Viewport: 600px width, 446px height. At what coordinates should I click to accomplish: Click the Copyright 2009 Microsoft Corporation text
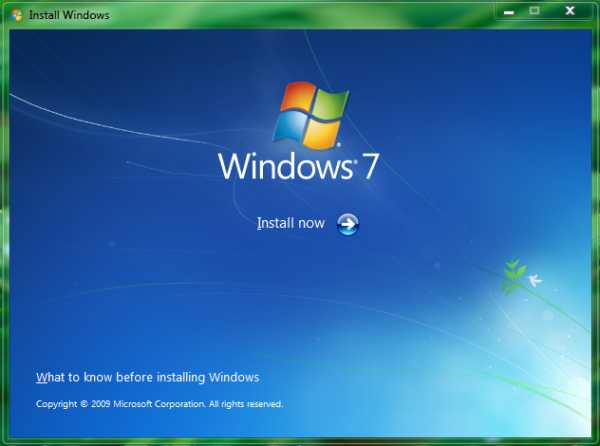pos(160,404)
